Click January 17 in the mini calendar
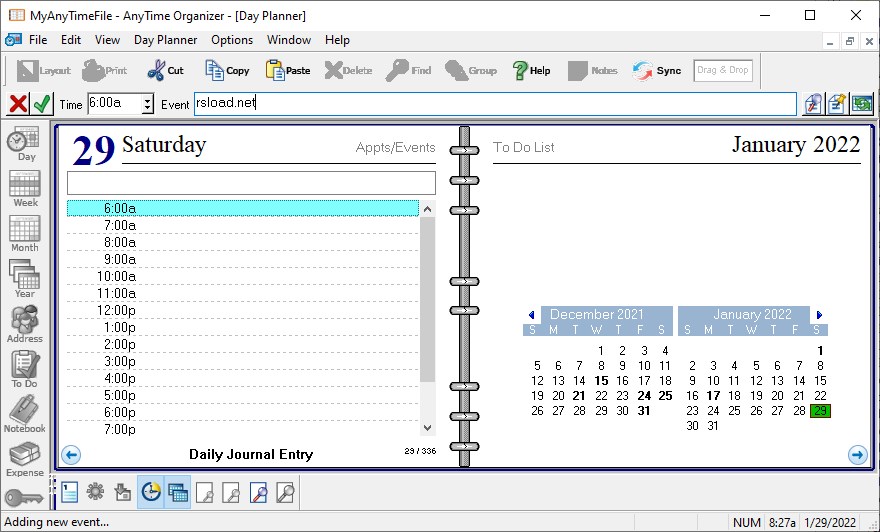 click(713, 396)
